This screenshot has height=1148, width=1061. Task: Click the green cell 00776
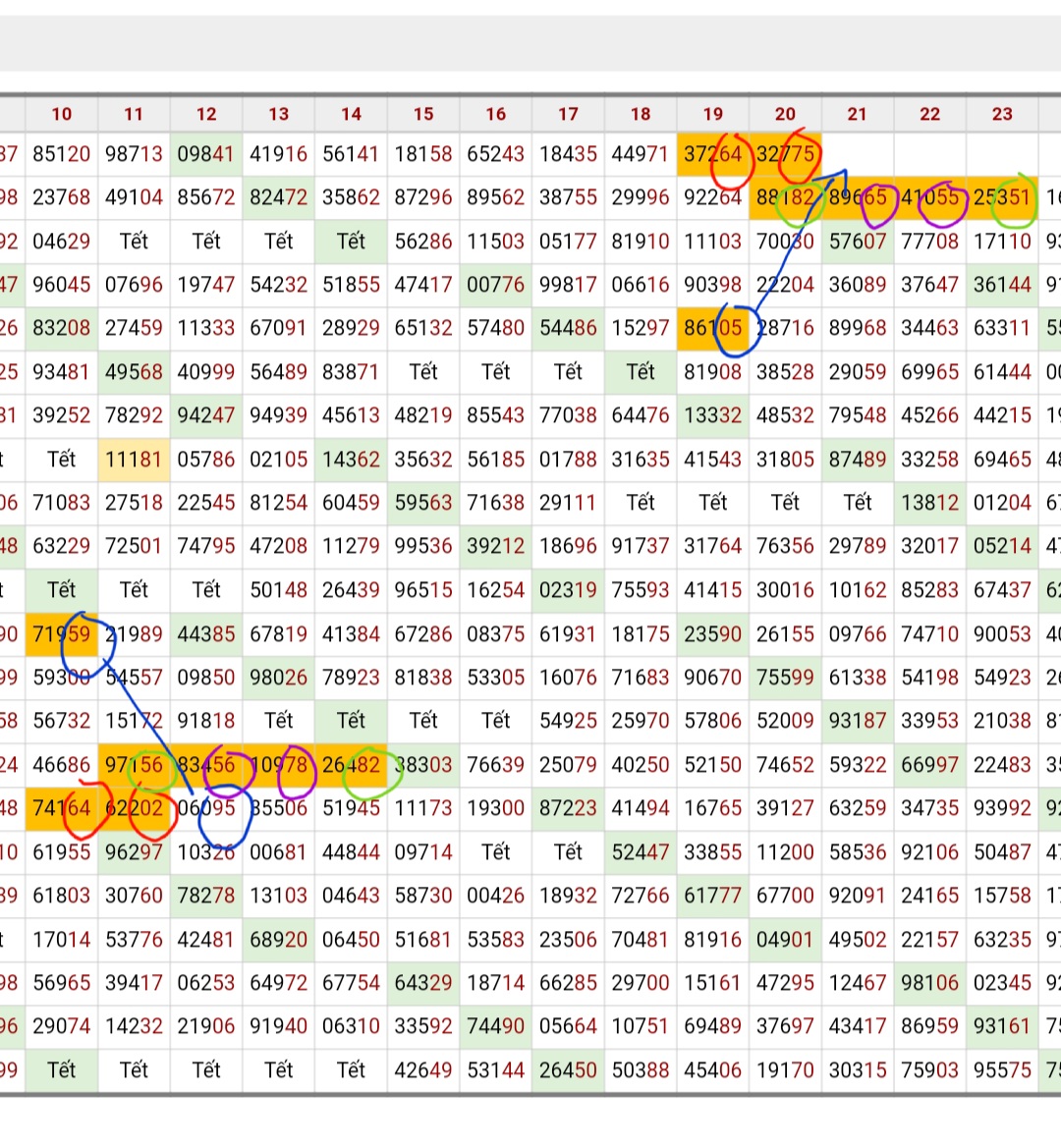pyautogui.click(x=496, y=285)
